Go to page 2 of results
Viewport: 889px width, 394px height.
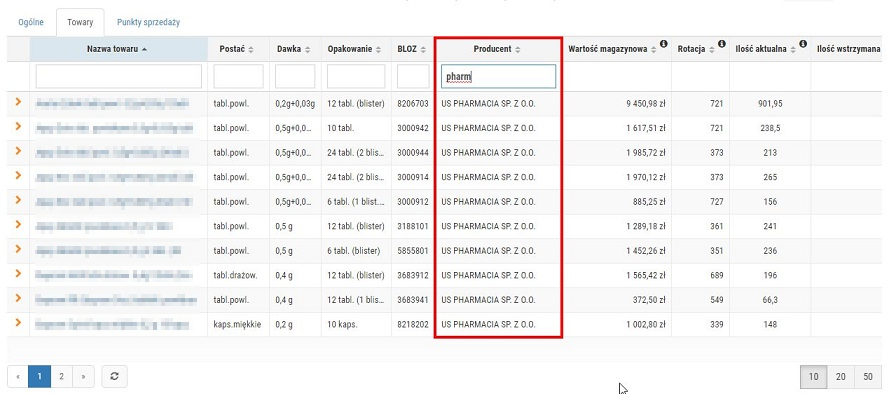pyautogui.click(x=61, y=376)
